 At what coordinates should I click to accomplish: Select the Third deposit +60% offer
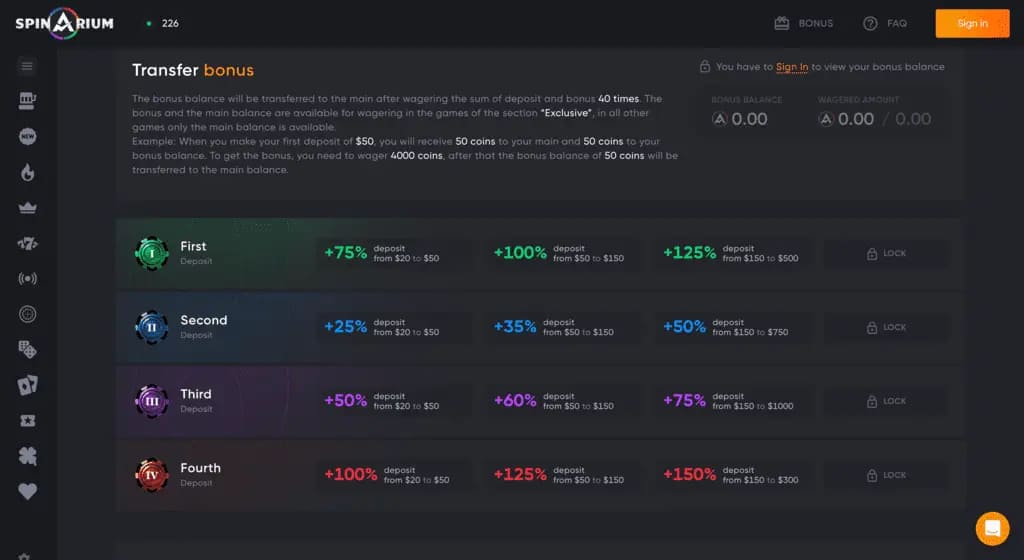coord(554,401)
